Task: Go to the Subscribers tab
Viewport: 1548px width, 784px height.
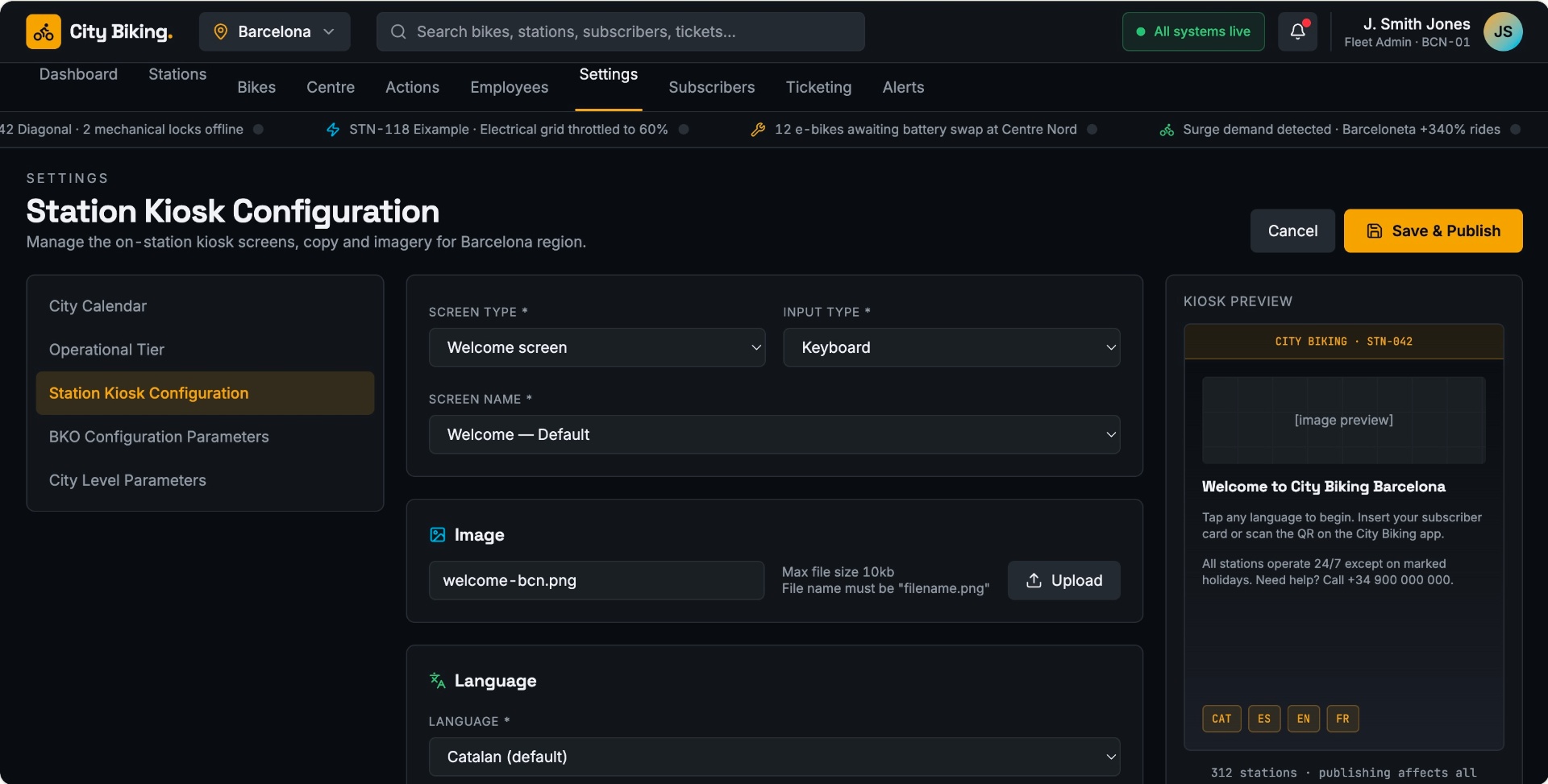Action: [712, 87]
